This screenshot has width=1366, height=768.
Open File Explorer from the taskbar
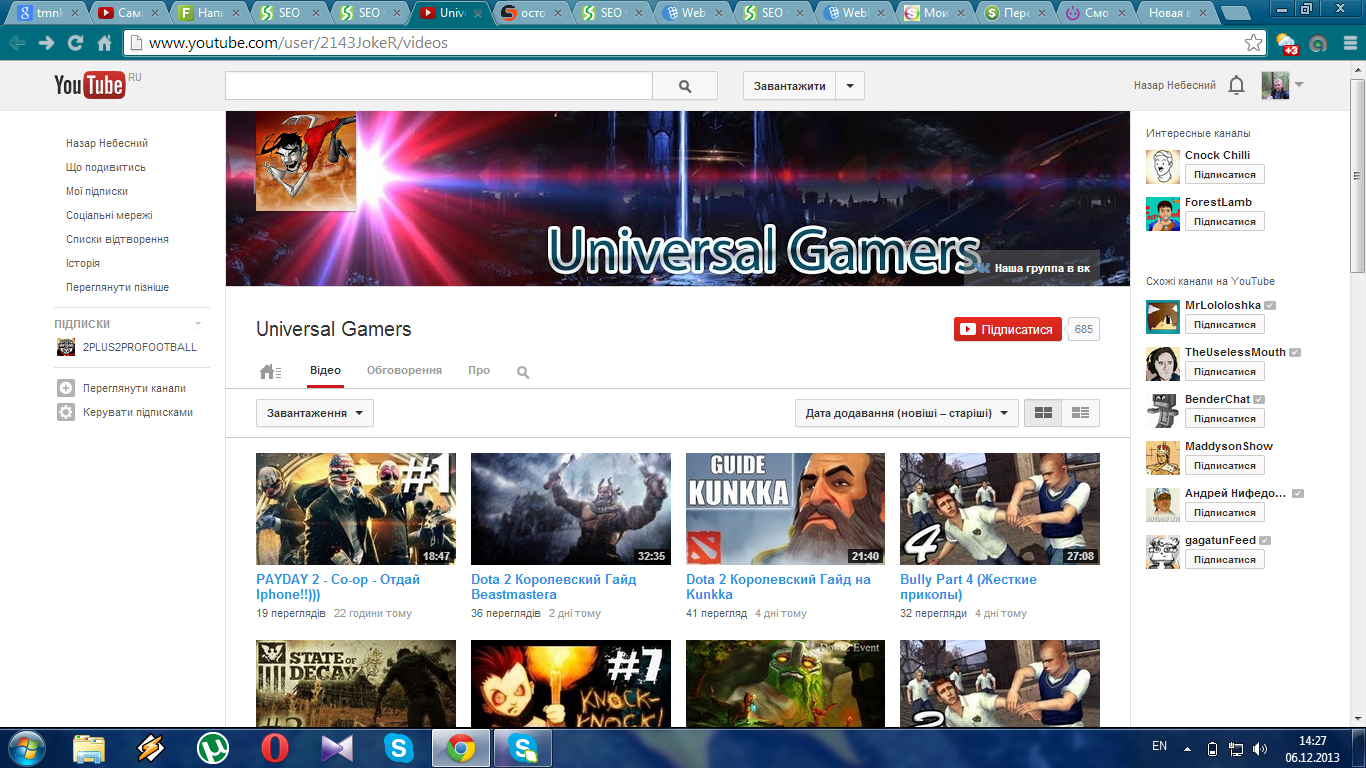[89, 748]
